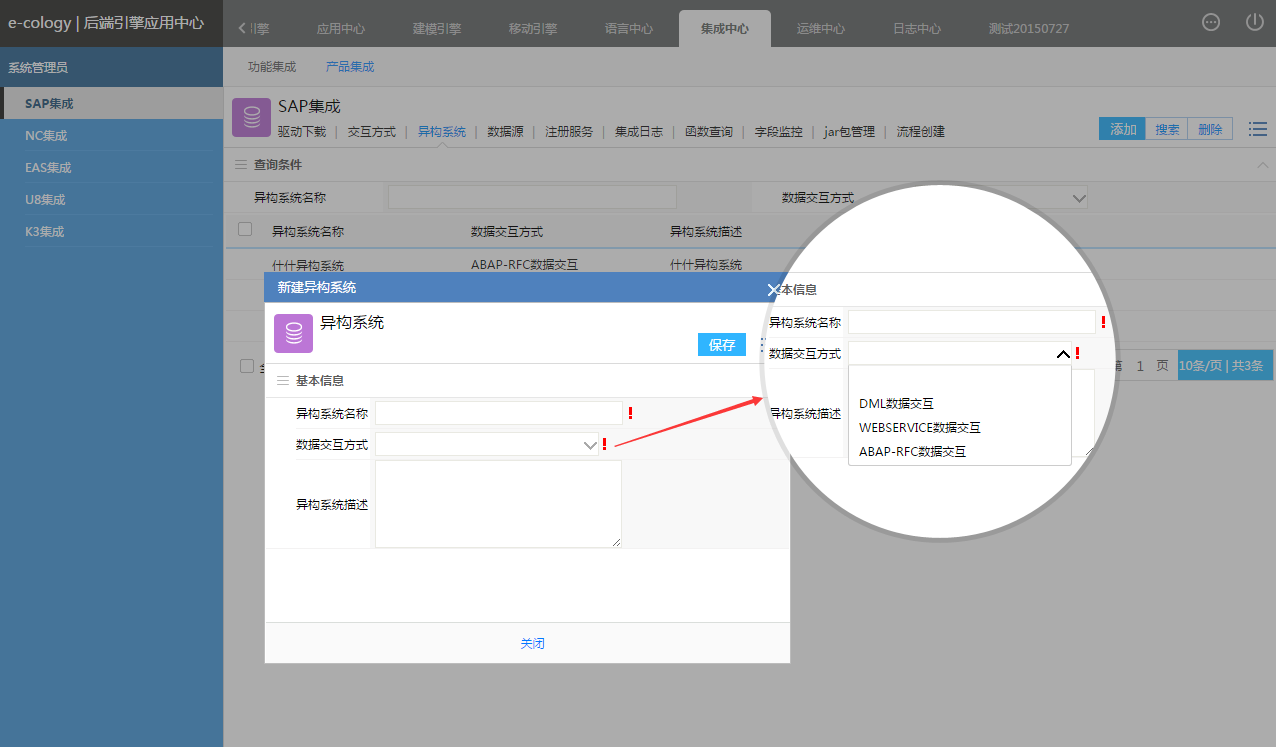The height and width of the screenshot is (747, 1276).
Task: Open 产品集成 sub-tab
Action: click(350, 67)
